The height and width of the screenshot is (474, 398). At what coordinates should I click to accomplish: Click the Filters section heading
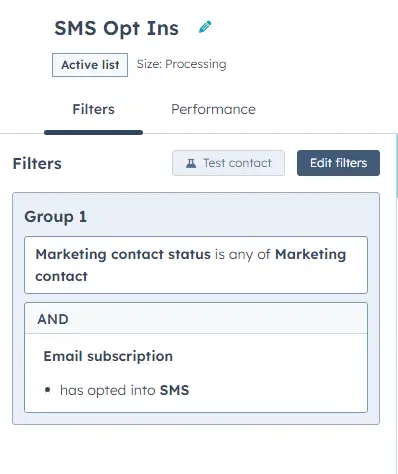37,164
